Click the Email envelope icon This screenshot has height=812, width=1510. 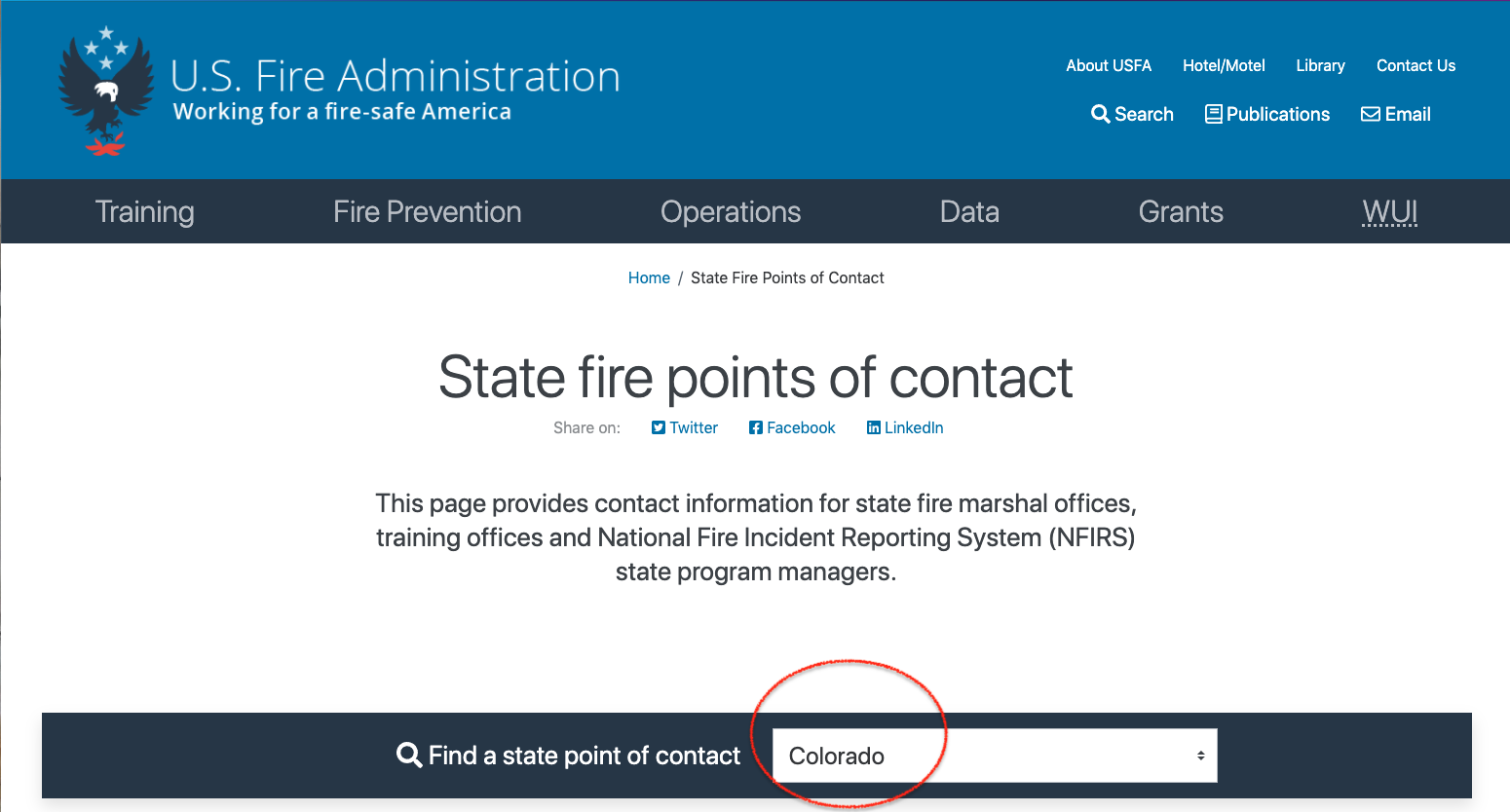click(1370, 114)
